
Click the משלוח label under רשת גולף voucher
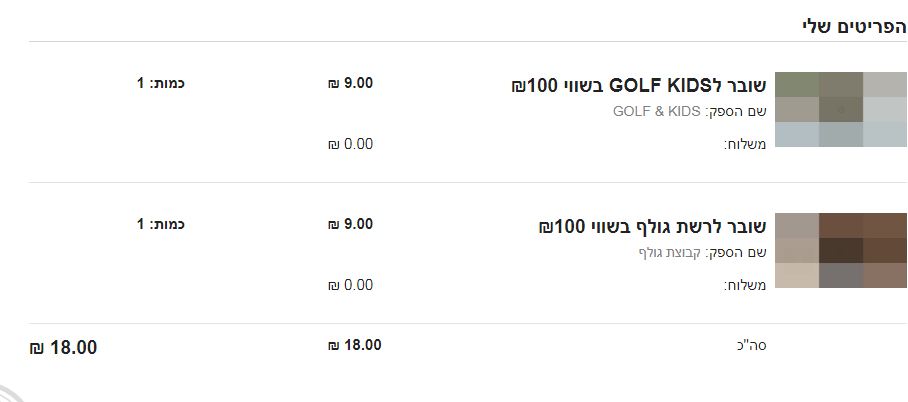pyautogui.click(x=745, y=285)
